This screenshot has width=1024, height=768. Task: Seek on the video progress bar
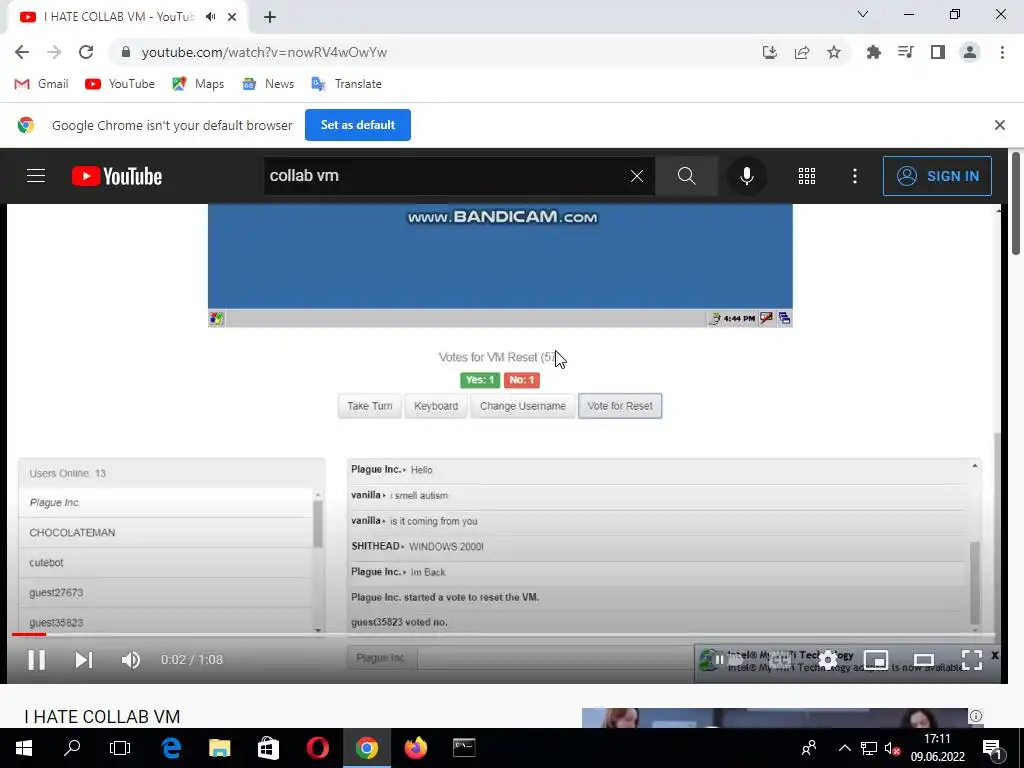(503, 634)
